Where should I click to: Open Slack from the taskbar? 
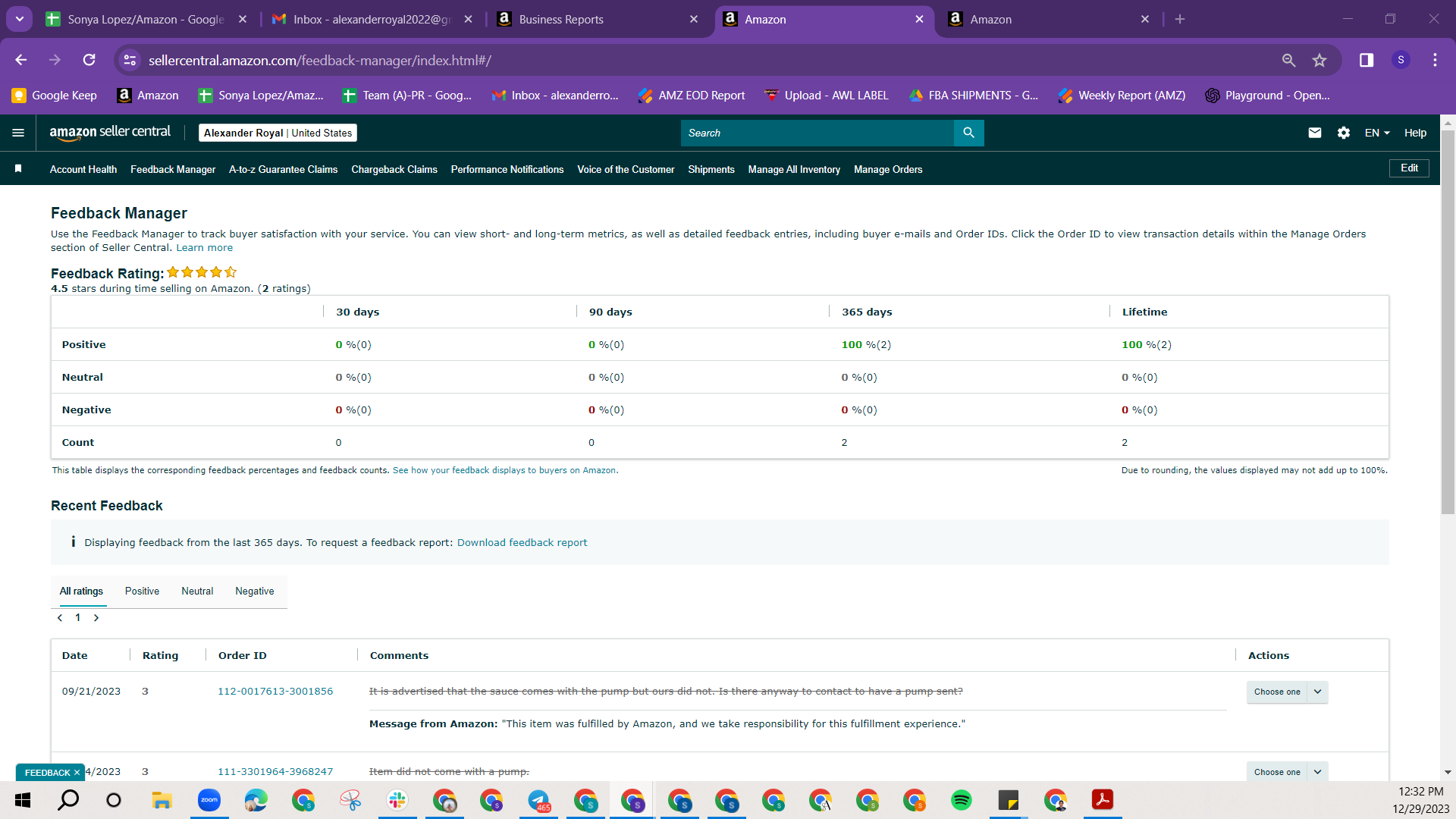[397, 800]
